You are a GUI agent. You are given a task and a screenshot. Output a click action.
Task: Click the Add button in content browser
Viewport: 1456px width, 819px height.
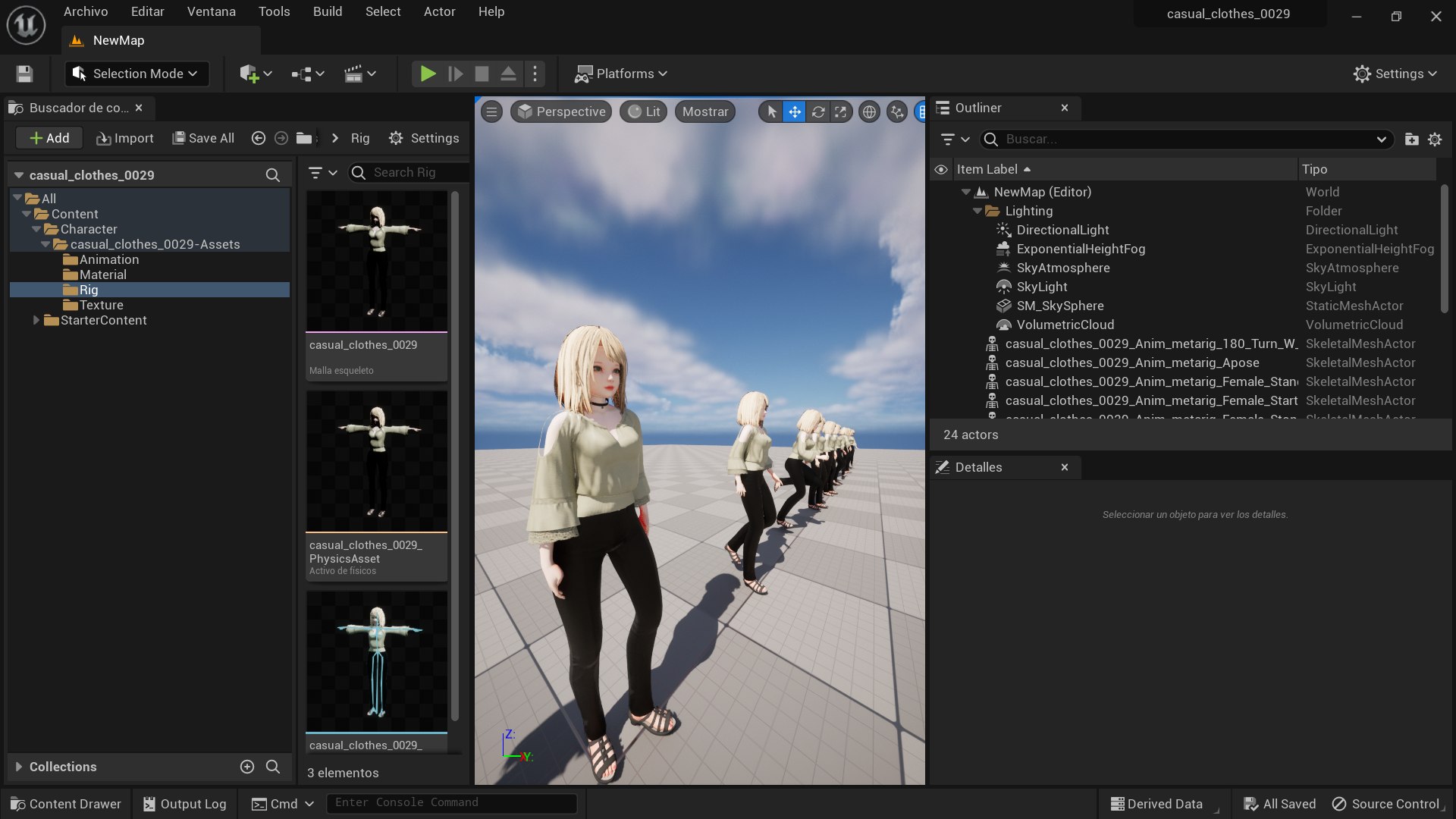pyautogui.click(x=49, y=138)
